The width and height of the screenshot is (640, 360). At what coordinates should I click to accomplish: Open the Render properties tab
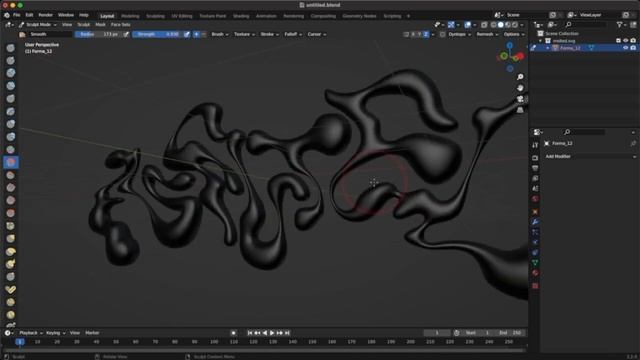click(x=535, y=158)
